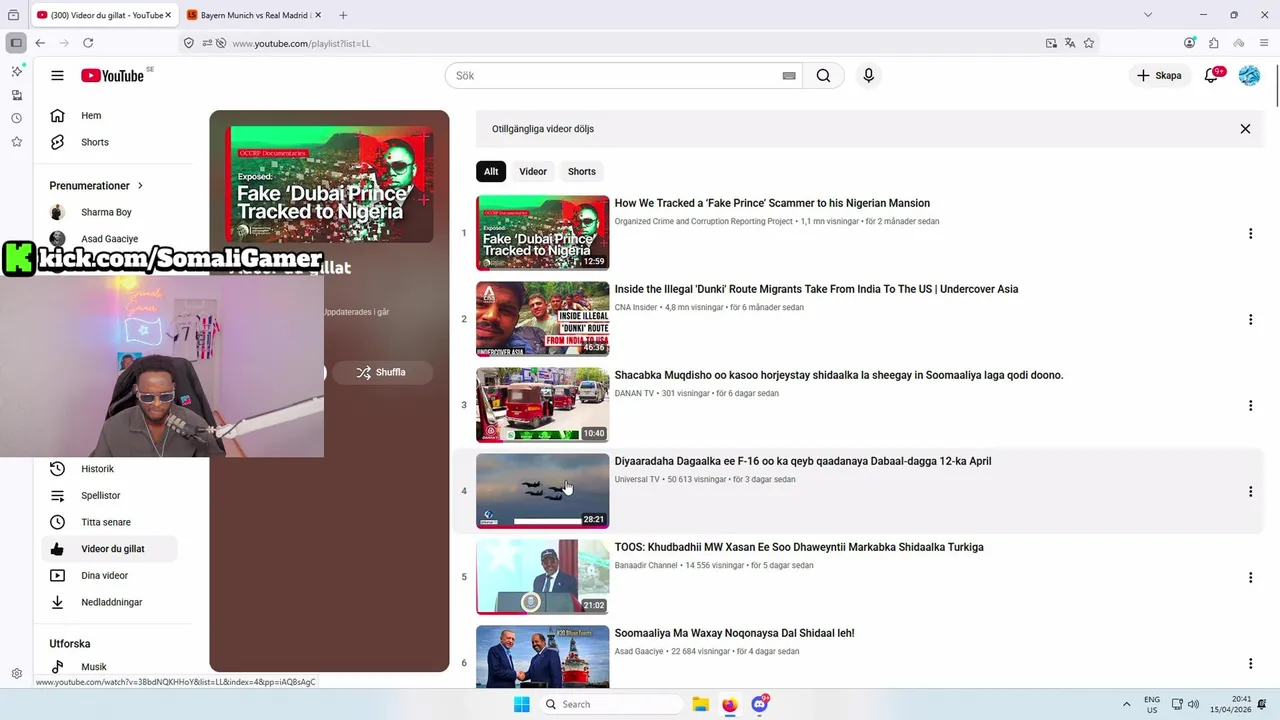Viewport: 1280px width, 720px height.
Task: Open three-dot menu for Shacabka Muqdisho video
Action: point(1250,406)
